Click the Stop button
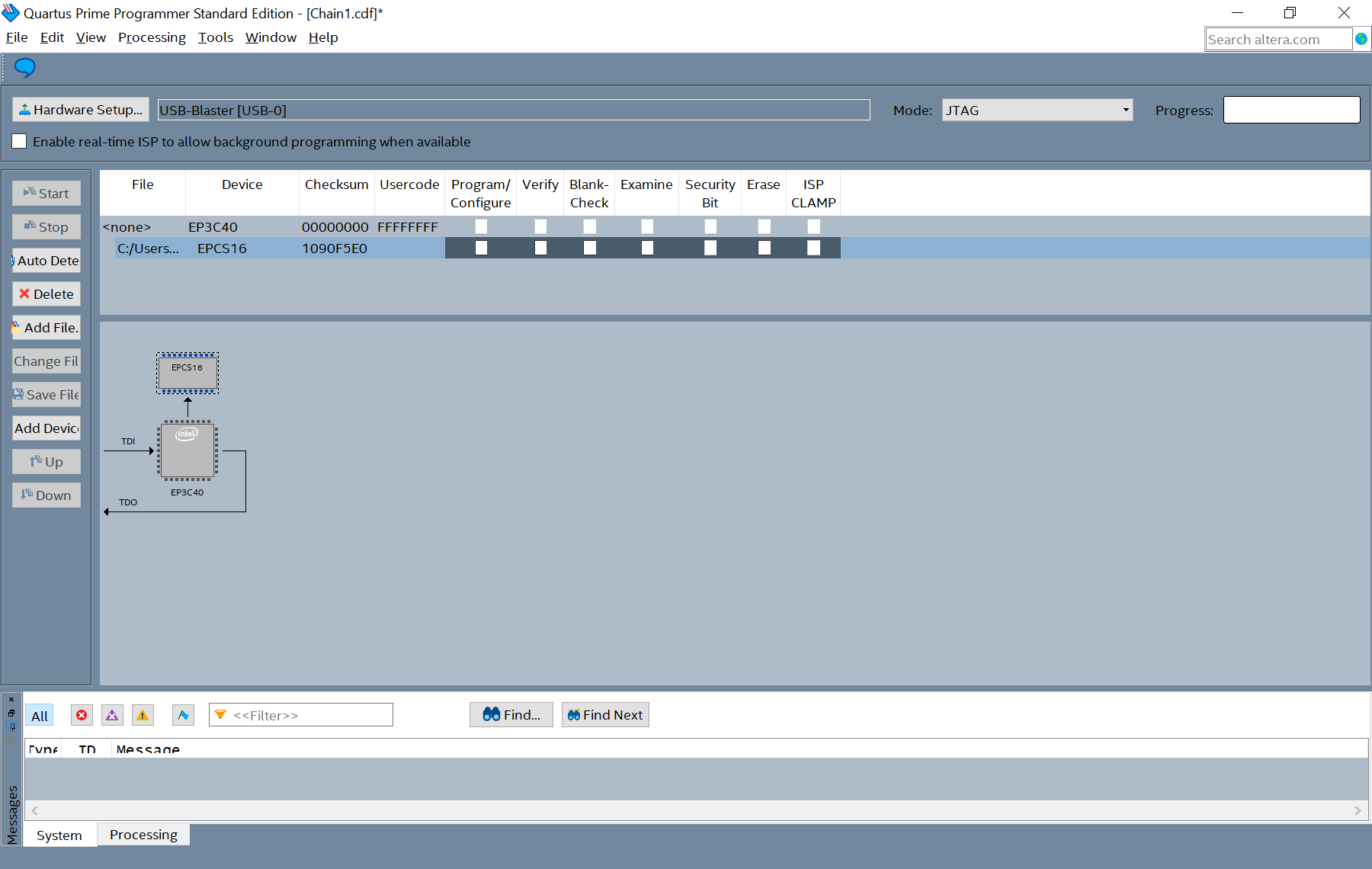 tap(46, 227)
